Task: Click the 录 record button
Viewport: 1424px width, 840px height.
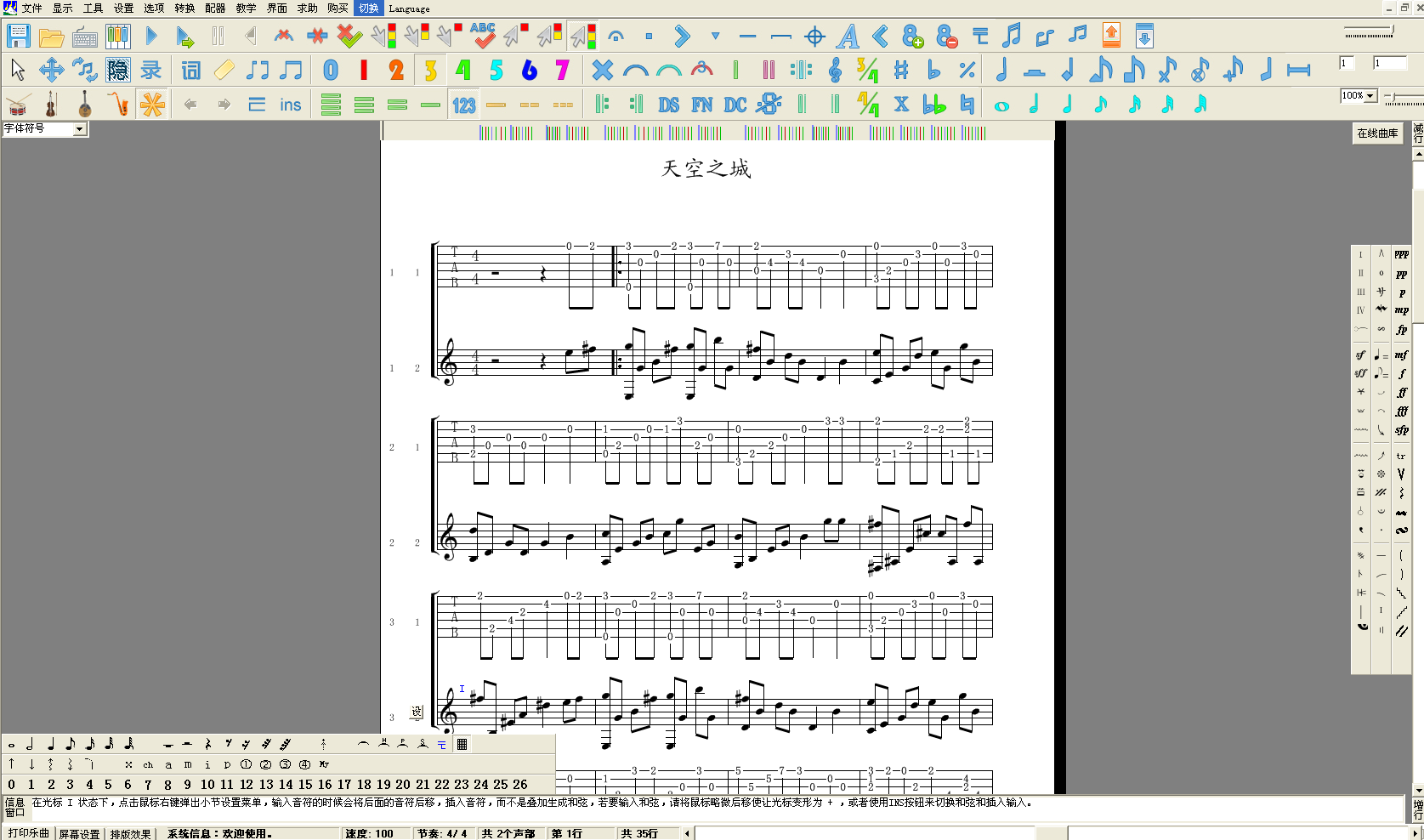Action: point(151,70)
